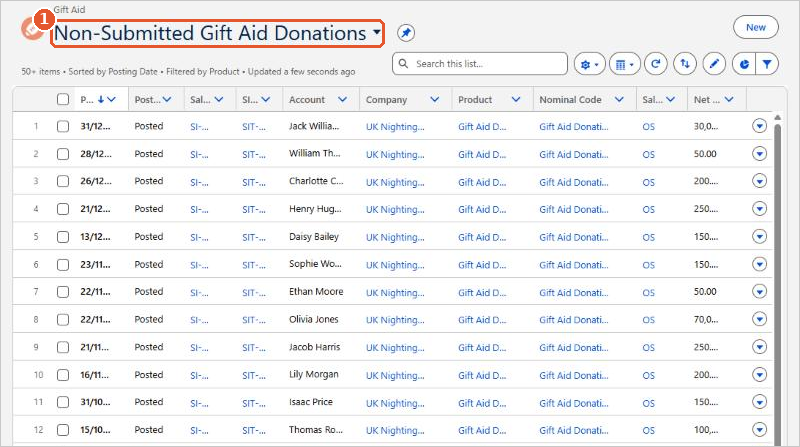Show the charts panel
The width and height of the screenshot is (800, 447).
point(744,64)
